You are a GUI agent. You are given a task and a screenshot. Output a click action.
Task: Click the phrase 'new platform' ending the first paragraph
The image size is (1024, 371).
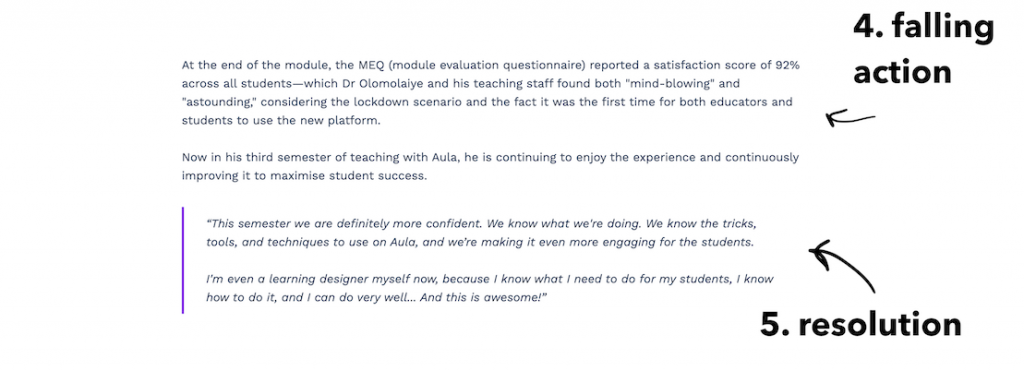click(342, 121)
